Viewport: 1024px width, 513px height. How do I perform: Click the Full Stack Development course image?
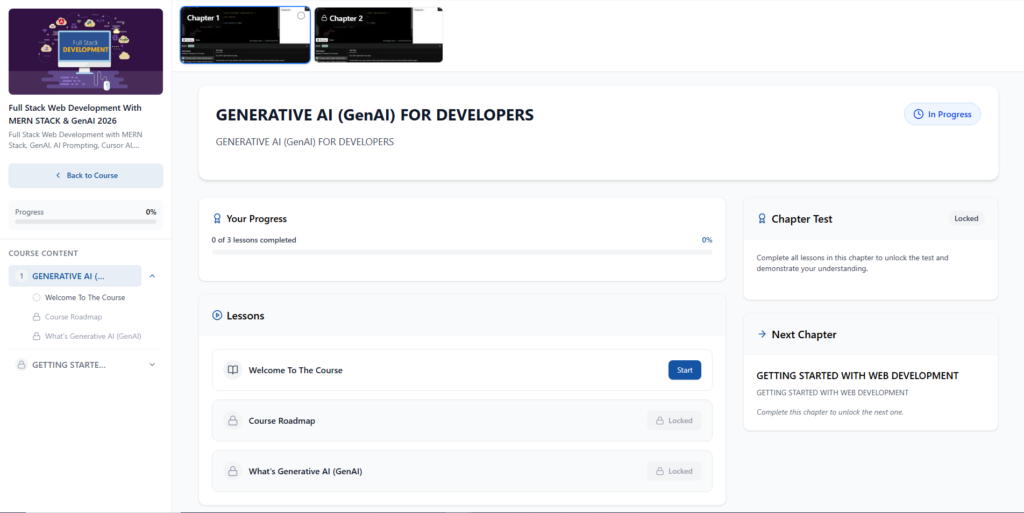click(86, 52)
